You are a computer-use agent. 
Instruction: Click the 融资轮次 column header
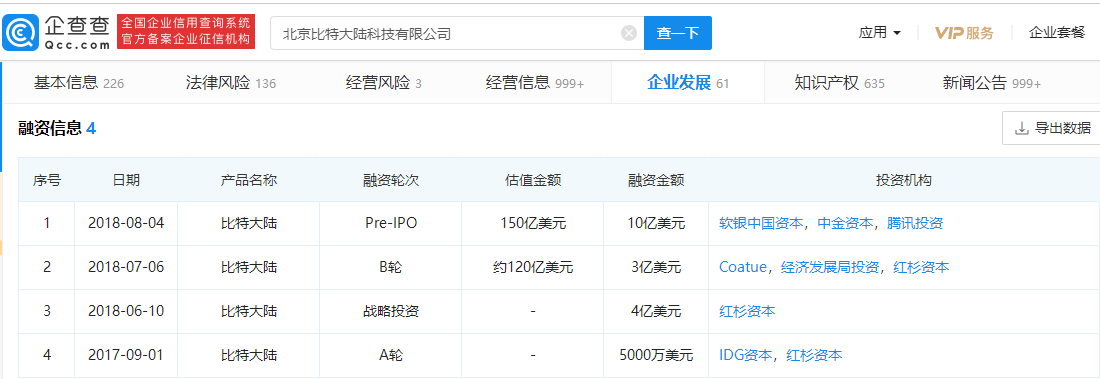(x=391, y=180)
